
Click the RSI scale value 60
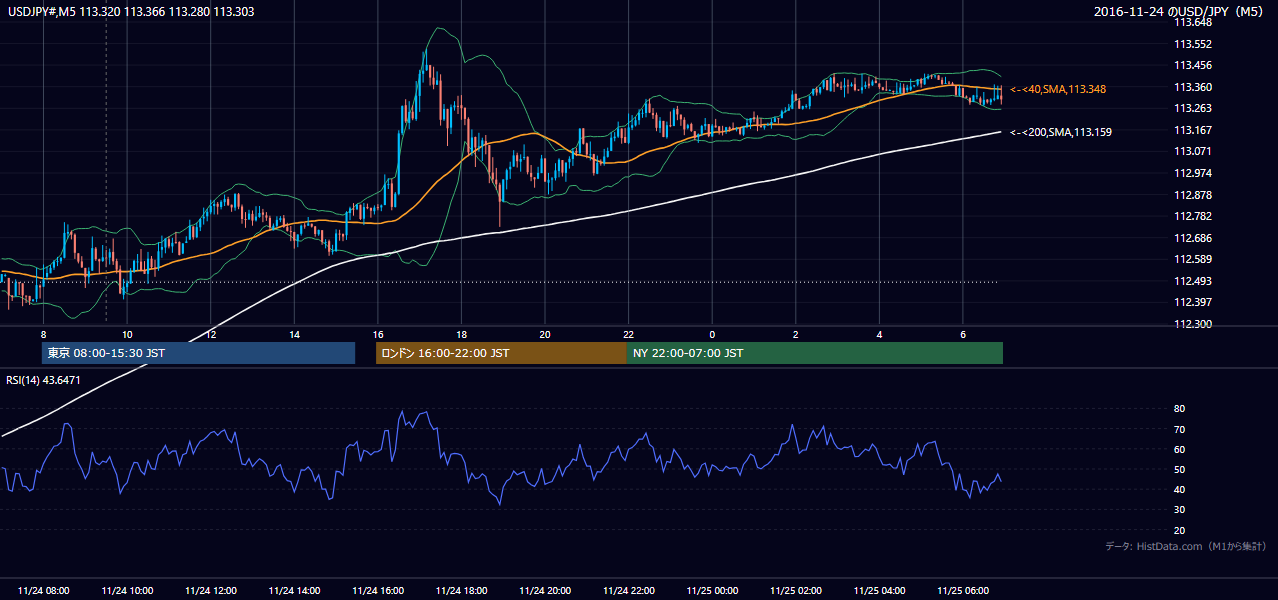(1179, 449)
